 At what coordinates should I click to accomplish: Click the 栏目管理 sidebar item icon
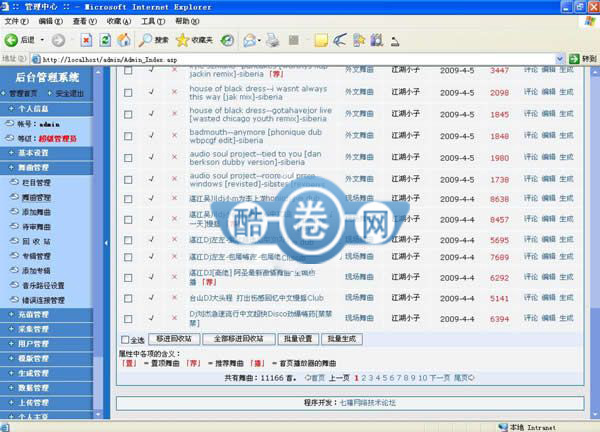pyautogui.click(x=14, y=182)
